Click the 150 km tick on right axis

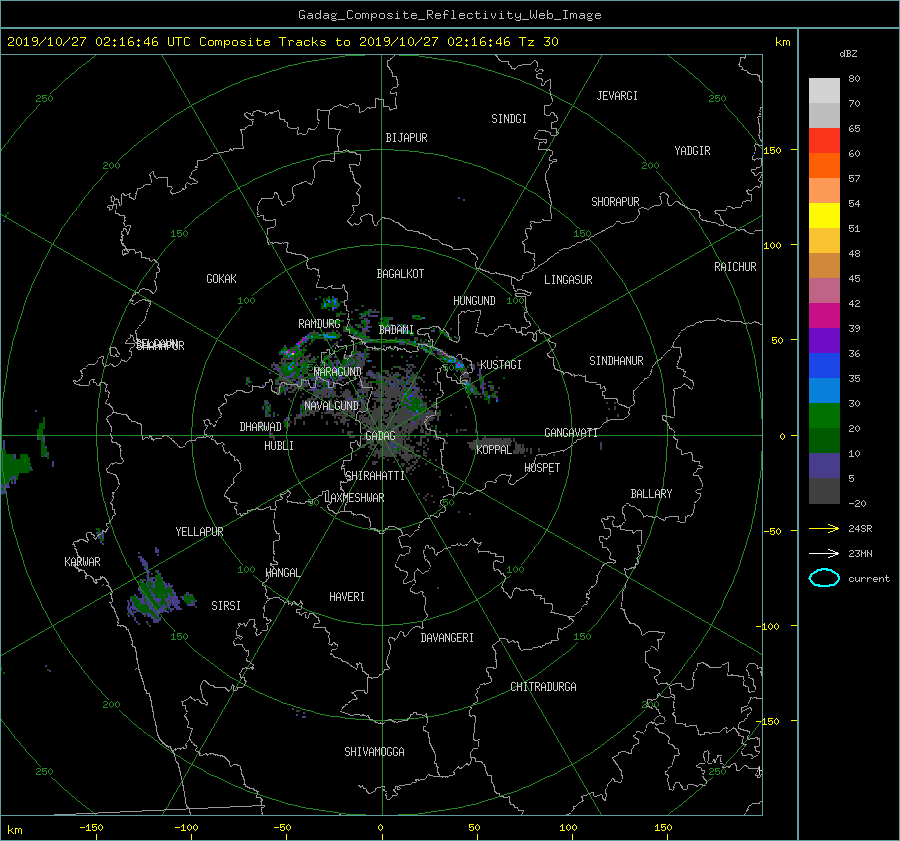[773, 150]
